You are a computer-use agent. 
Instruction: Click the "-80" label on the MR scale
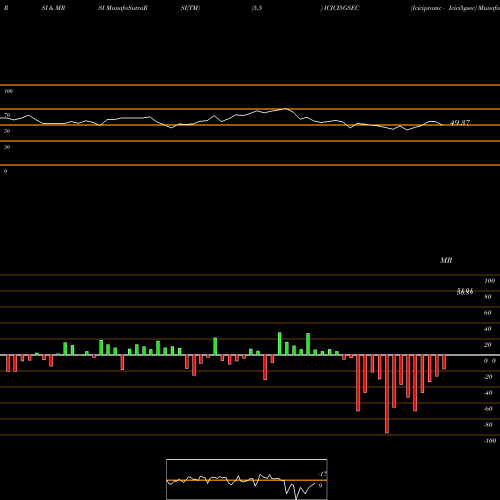pyautogui.click(x=488, y=425)
